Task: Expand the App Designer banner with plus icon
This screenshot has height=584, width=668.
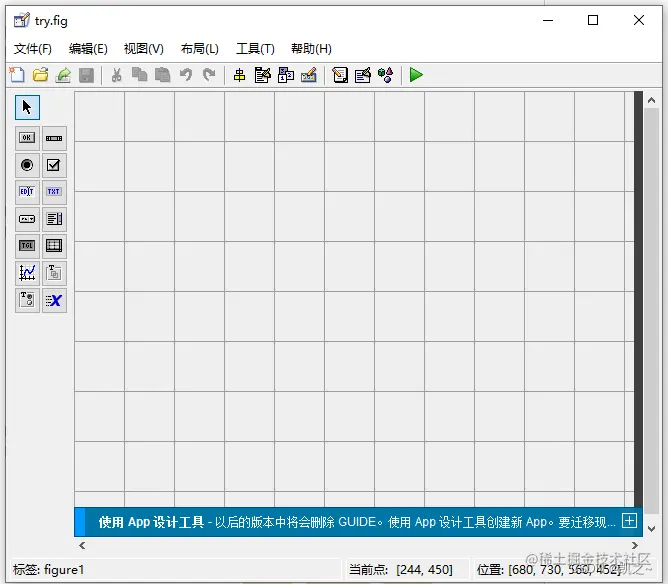Action: click(x=629, y=521)
